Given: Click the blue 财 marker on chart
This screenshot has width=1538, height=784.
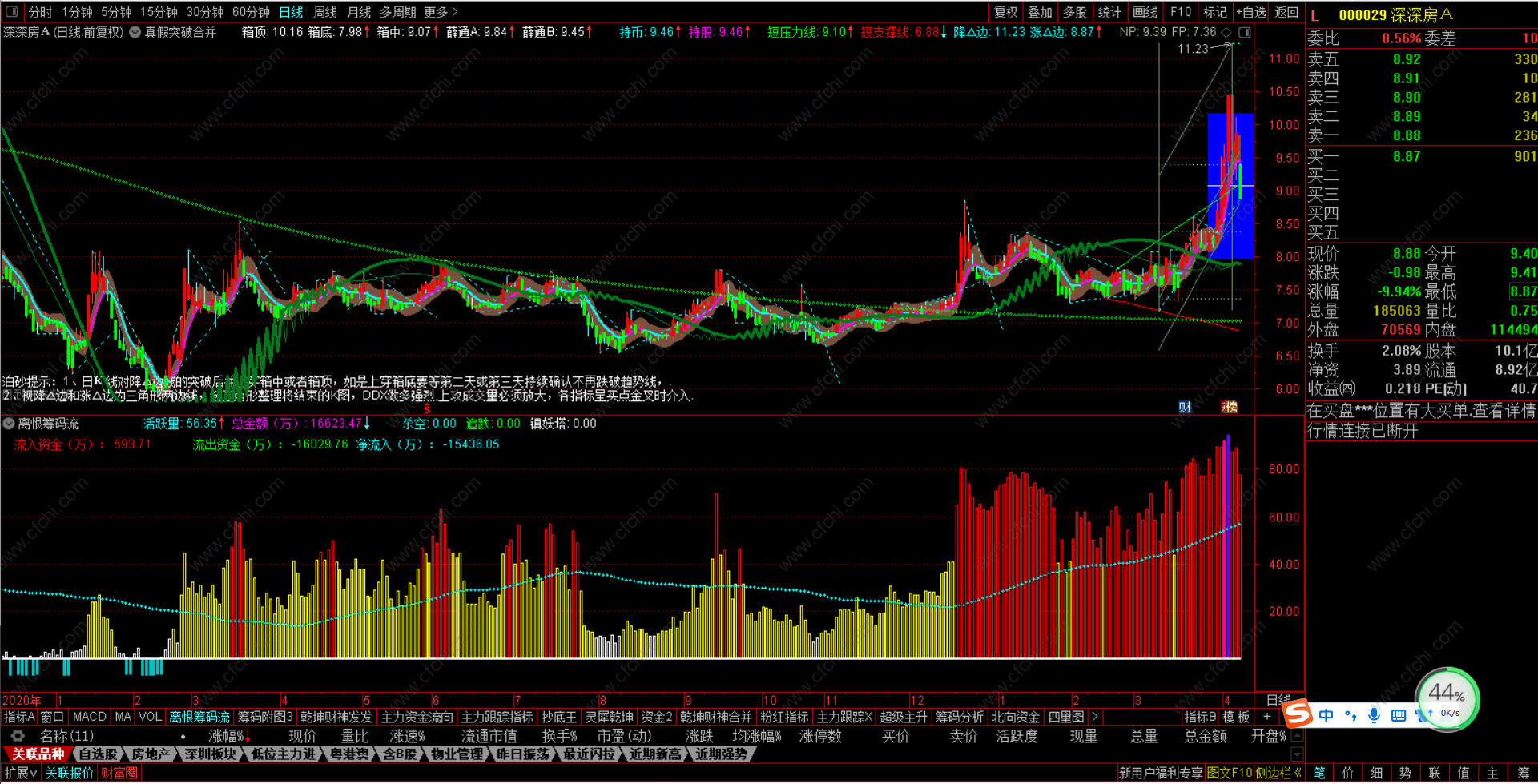Looking at the screenshot, I should click(1185, 407).
